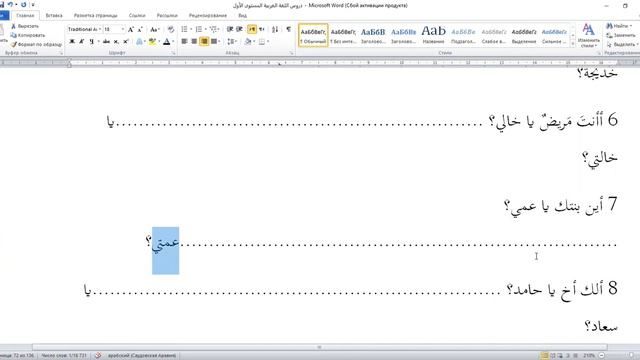The image size is (640, 360).
Task: Click the Align Left icon
Action: click(x=184, y=41)
